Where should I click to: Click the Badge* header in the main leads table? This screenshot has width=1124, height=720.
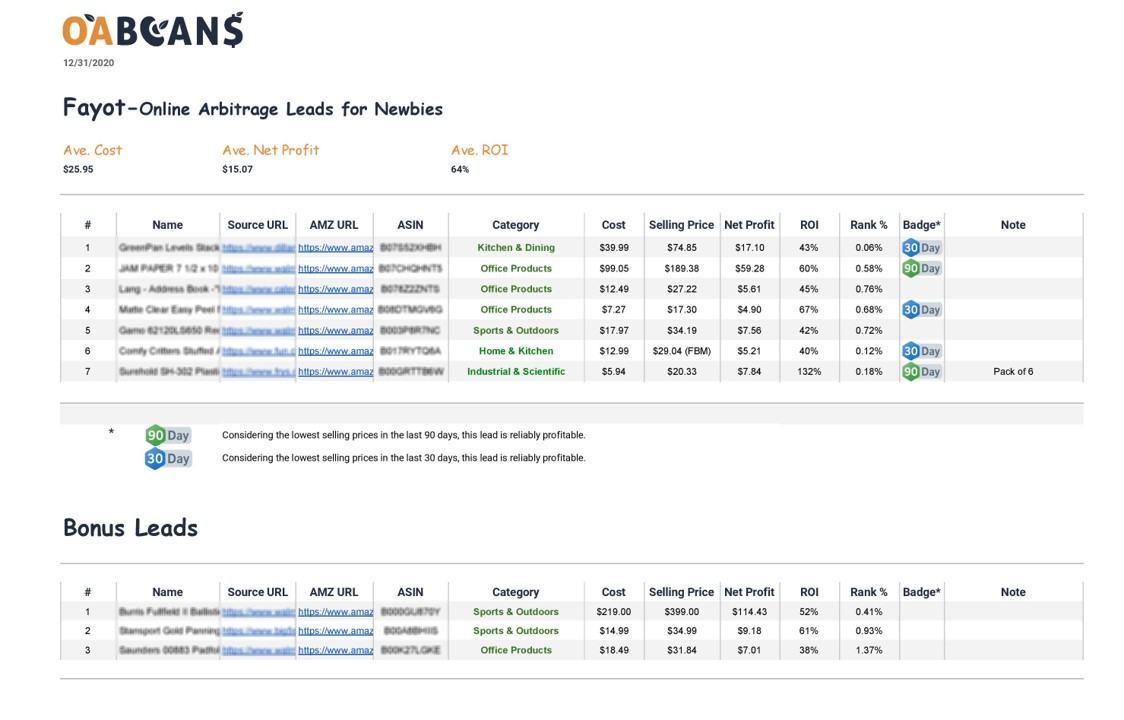(x=921, y=225)
